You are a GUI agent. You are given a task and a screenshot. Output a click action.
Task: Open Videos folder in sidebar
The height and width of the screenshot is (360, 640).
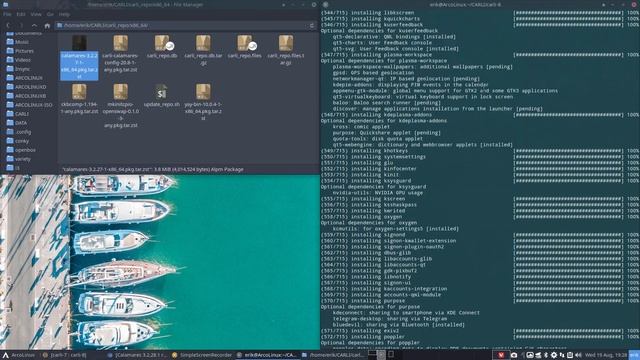click(x=19, y=60)
